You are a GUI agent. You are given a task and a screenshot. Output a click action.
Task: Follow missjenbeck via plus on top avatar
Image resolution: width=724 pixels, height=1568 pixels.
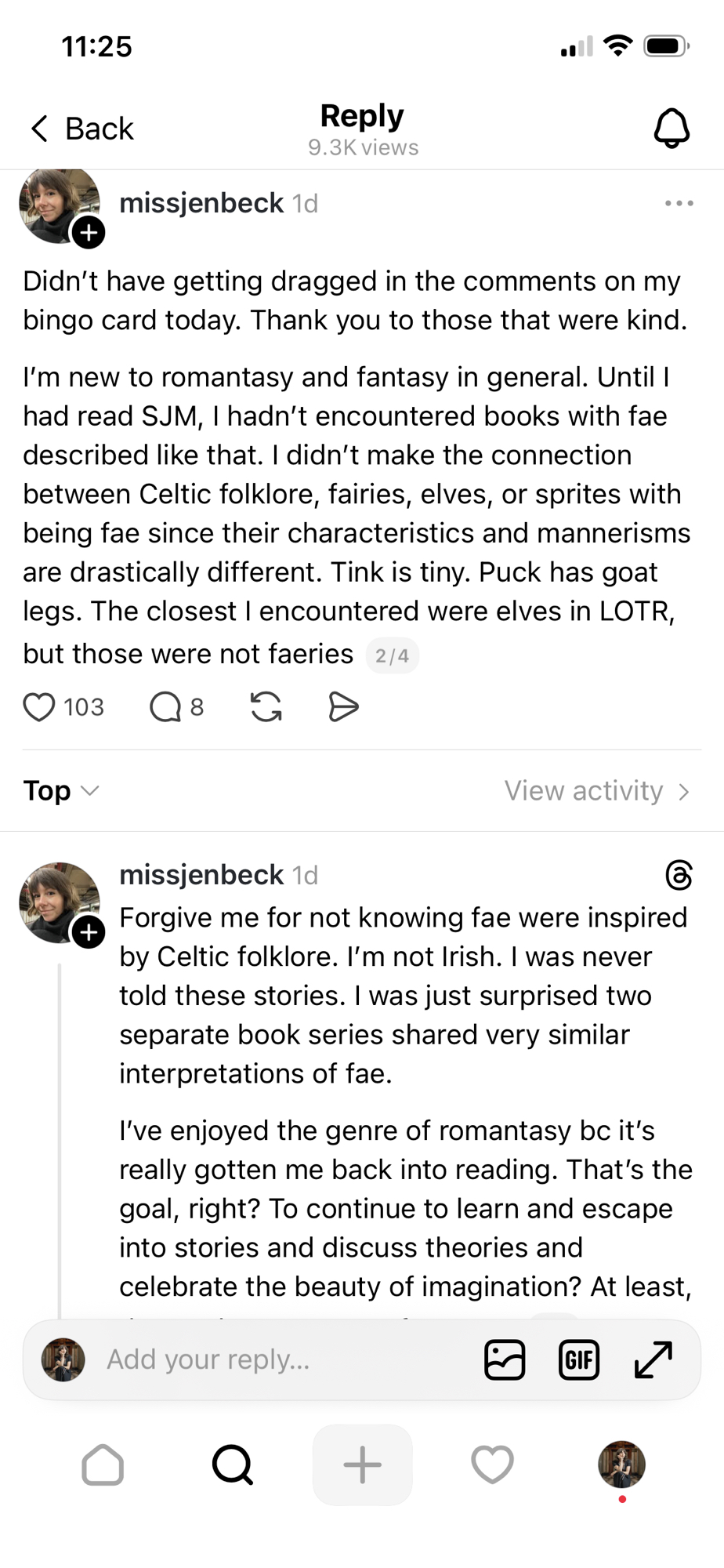[x=89, y=232]
